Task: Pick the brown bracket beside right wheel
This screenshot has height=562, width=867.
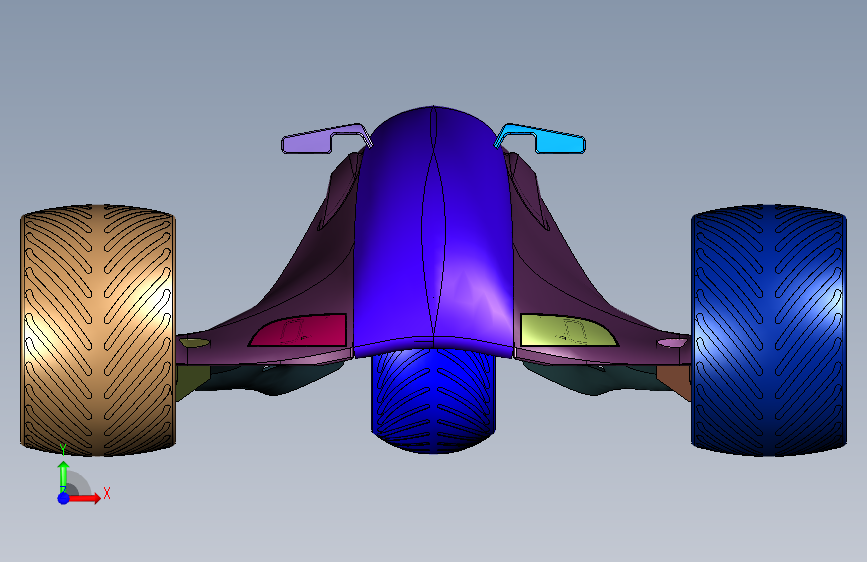Action: point(676,381)
